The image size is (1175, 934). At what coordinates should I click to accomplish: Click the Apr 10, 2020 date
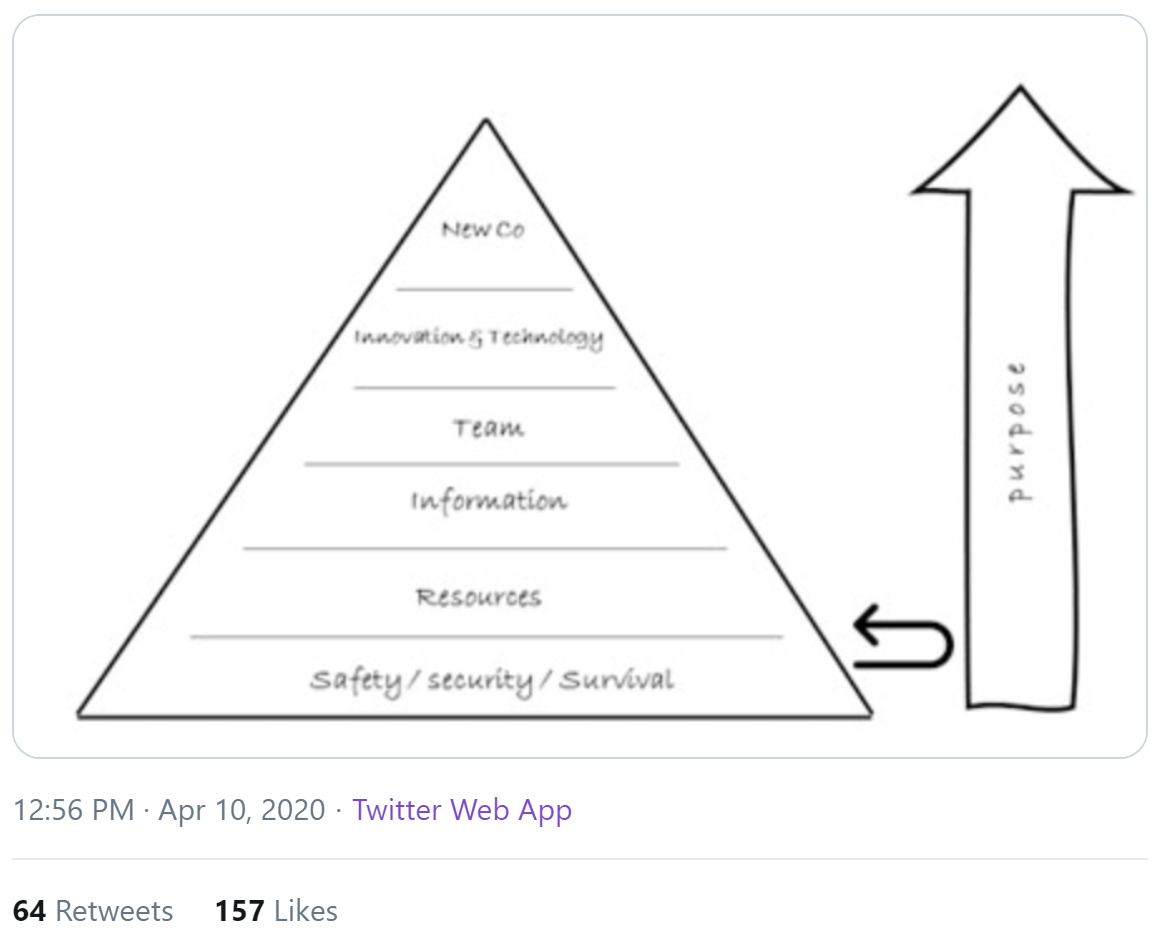pos(241,810)
